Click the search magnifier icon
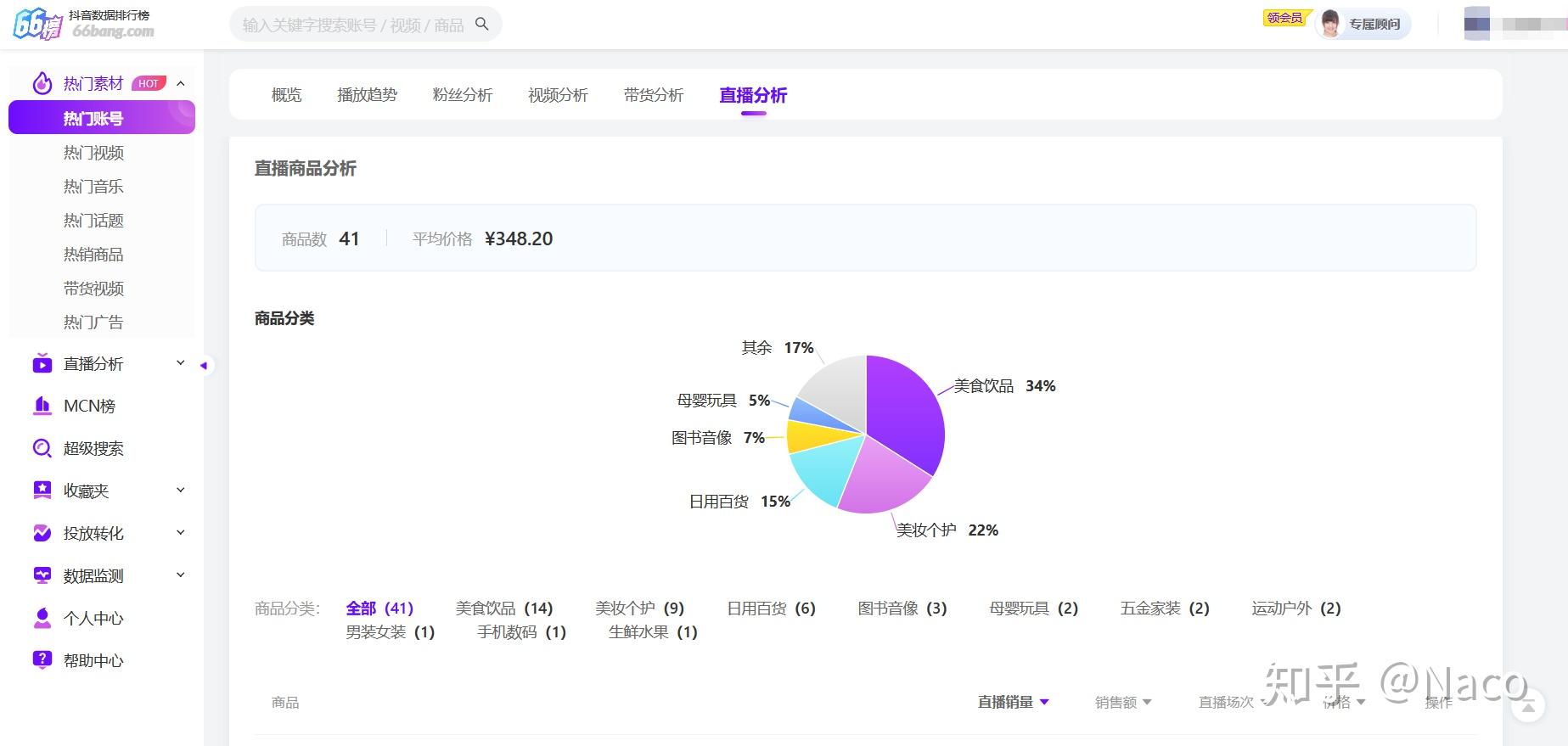Image resolution: width=1568 pixels, height=746 pixels. coord(481,25)
